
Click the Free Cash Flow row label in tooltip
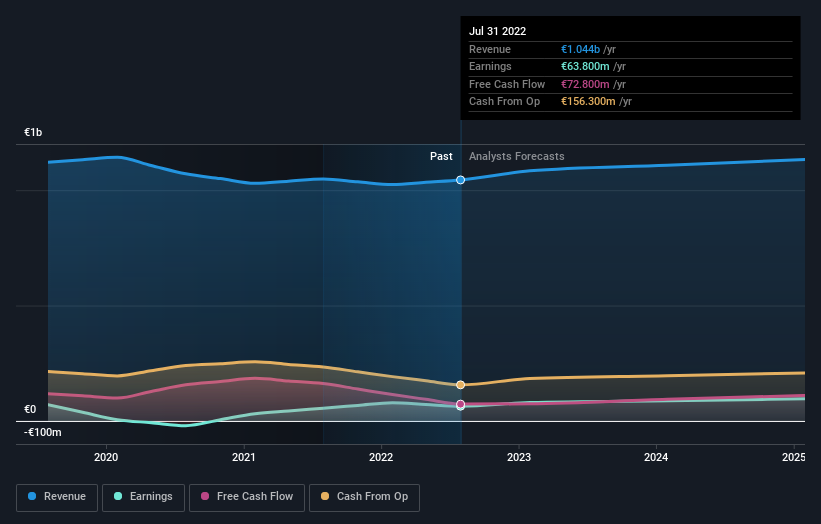tap(507, 84)
